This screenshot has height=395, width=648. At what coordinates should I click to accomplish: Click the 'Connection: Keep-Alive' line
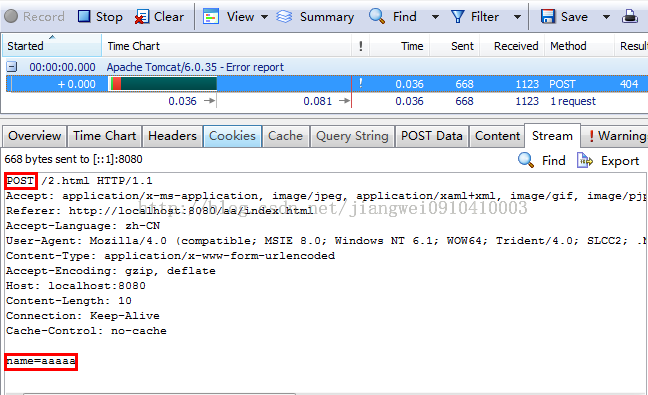click(x=83, y=316)
